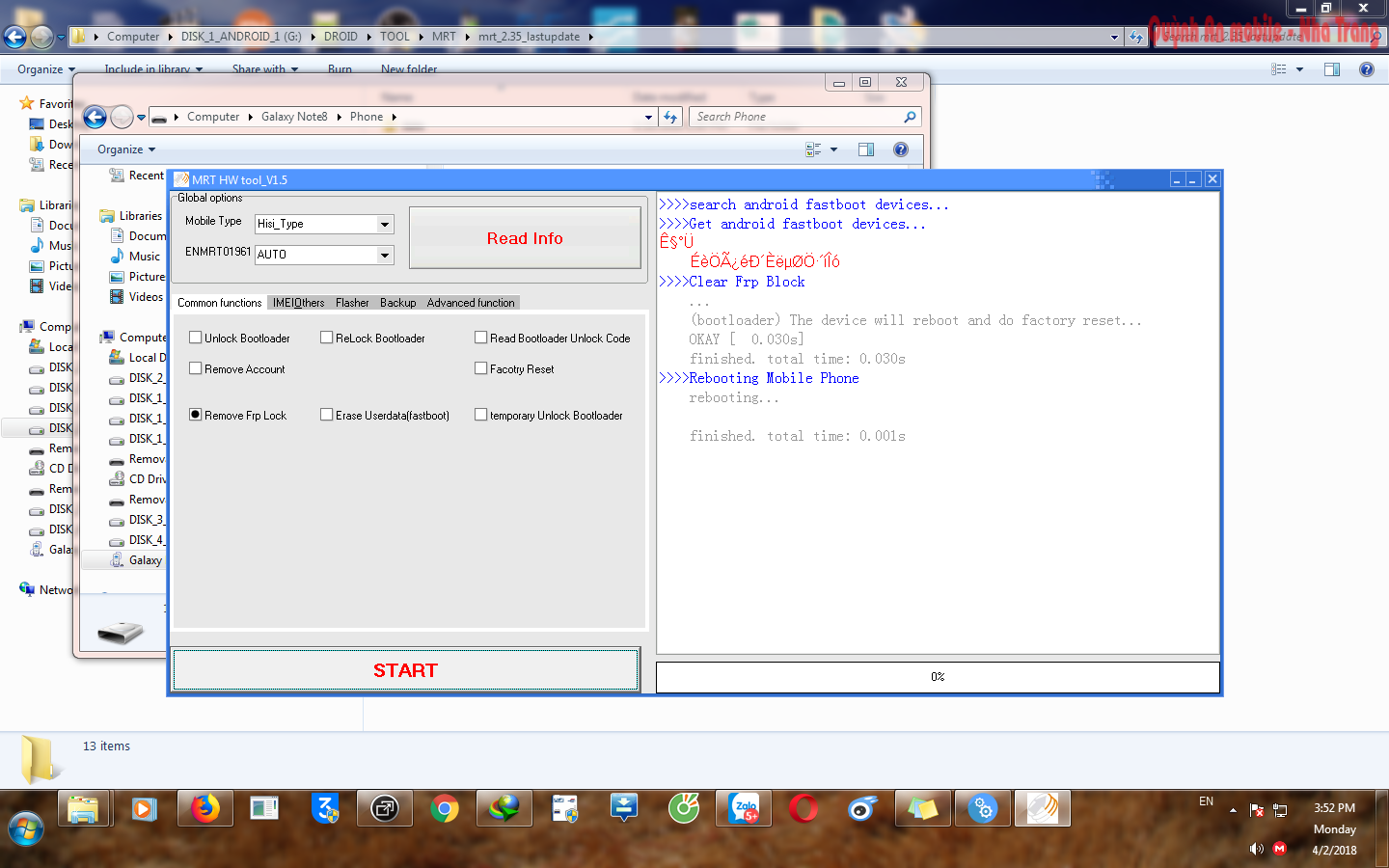
Task: Open MRT tool taskbar icon
Action: [1042, 808]
